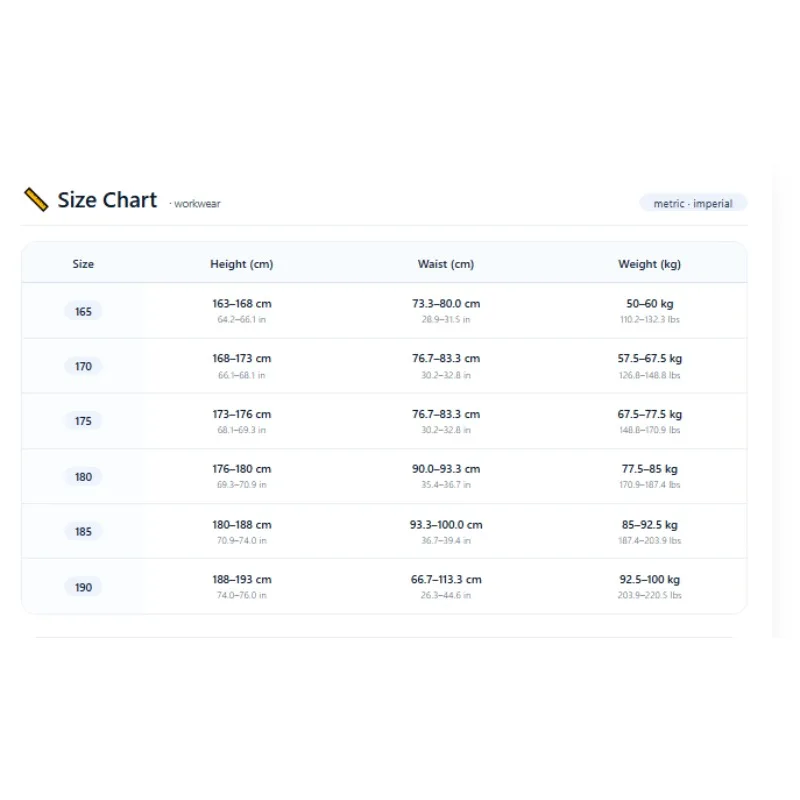Select the 90.0–93.3 cm waist cell
The image size is (800, 800).
click(446, 476)
